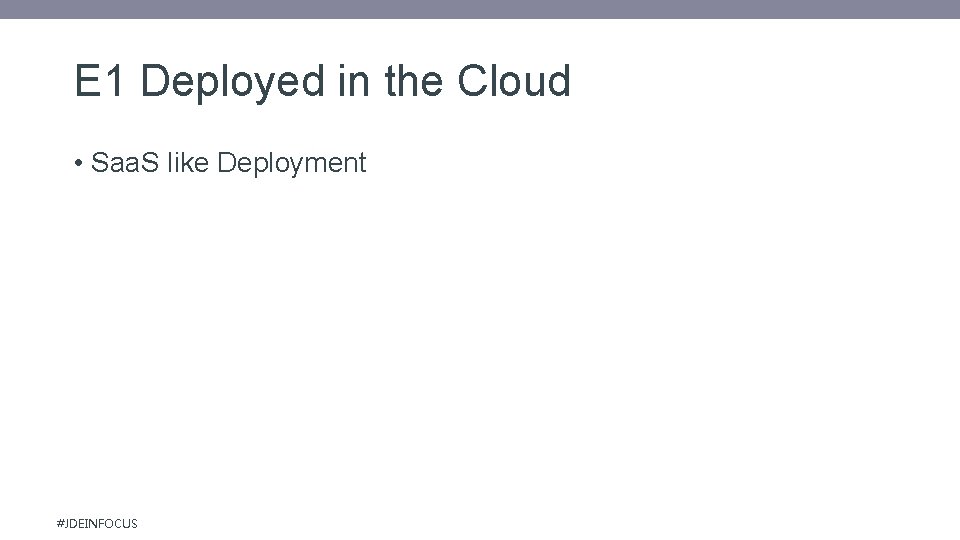This screenshot has height=540, width=960.
Task: Select the word "the" in the title
Action: pos(413,80)
